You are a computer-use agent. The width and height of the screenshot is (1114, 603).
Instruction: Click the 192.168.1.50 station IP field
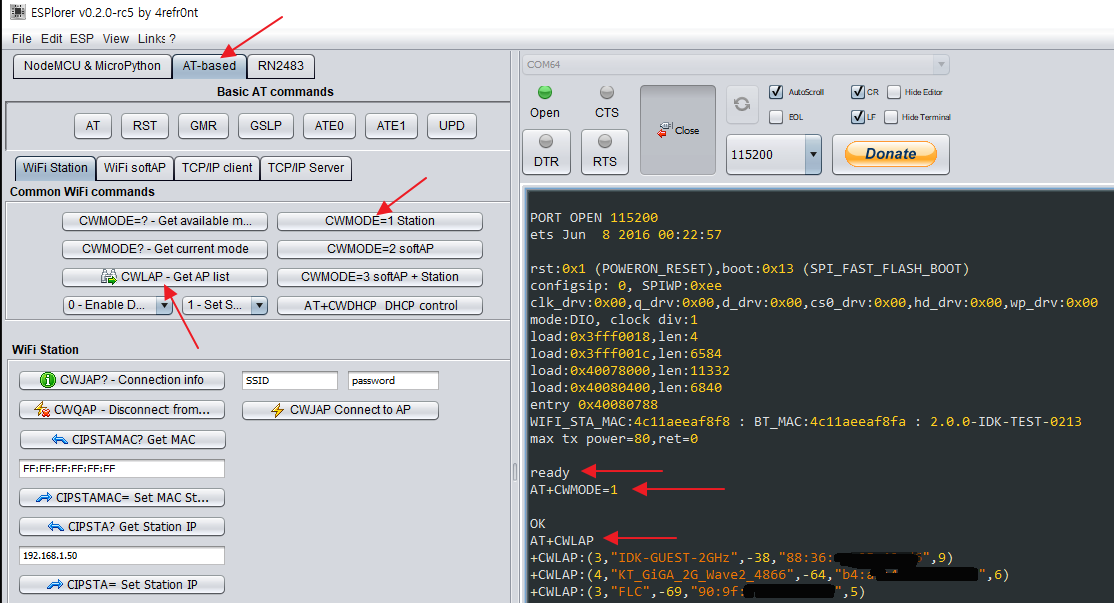coord(121,555)
